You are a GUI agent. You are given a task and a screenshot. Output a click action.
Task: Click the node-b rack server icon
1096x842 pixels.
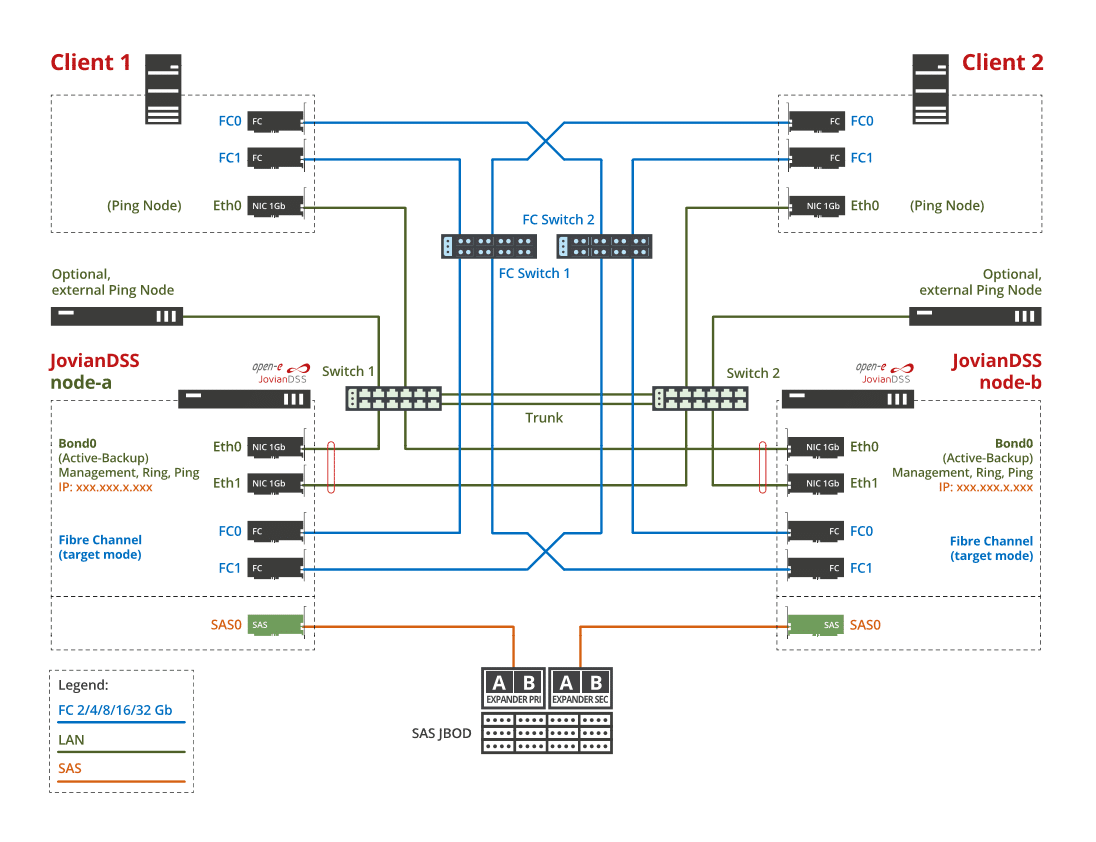pyautogui.click(x=848, y=399)
